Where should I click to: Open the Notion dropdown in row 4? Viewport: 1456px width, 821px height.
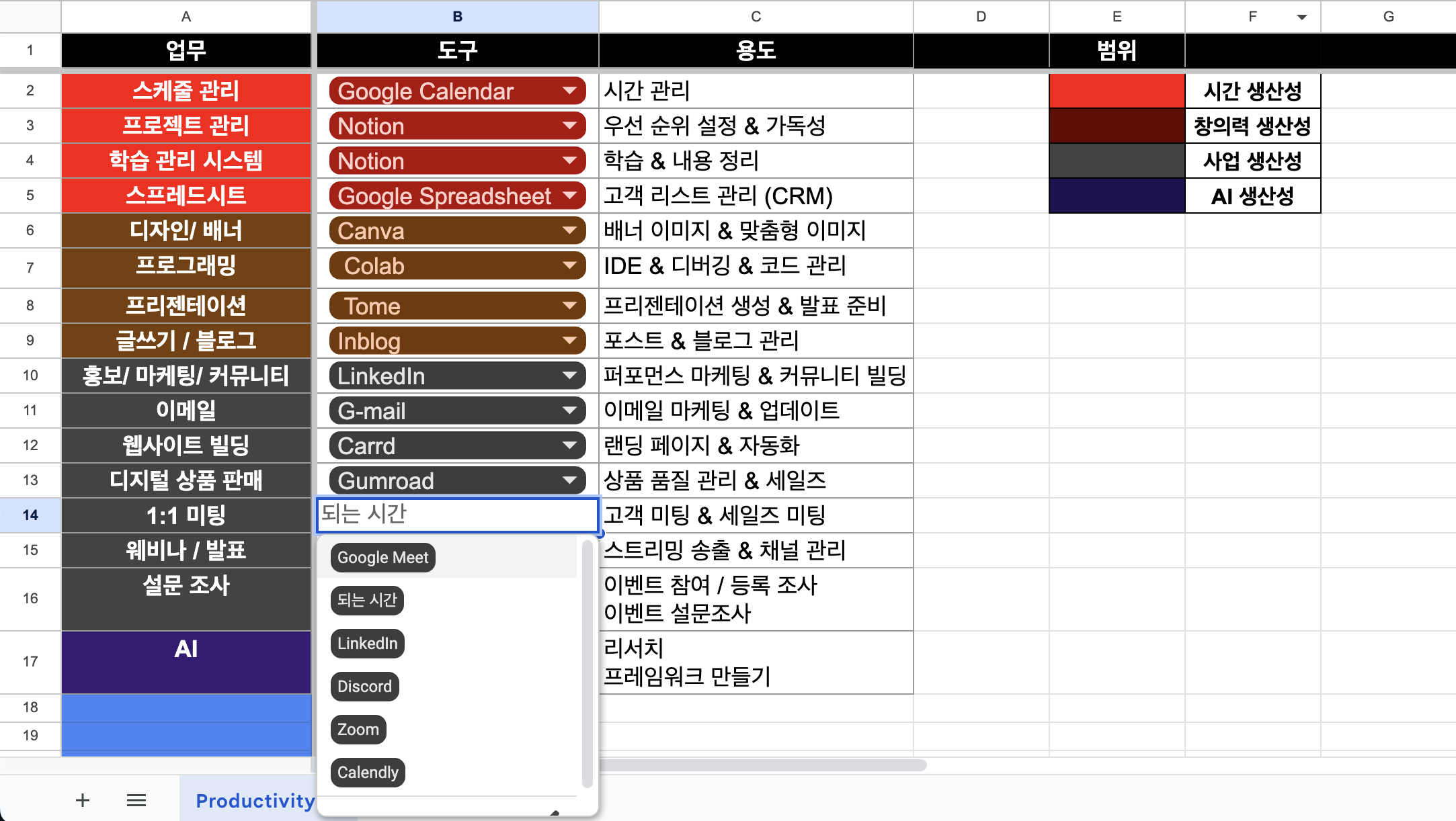click(x=457, y=161)
